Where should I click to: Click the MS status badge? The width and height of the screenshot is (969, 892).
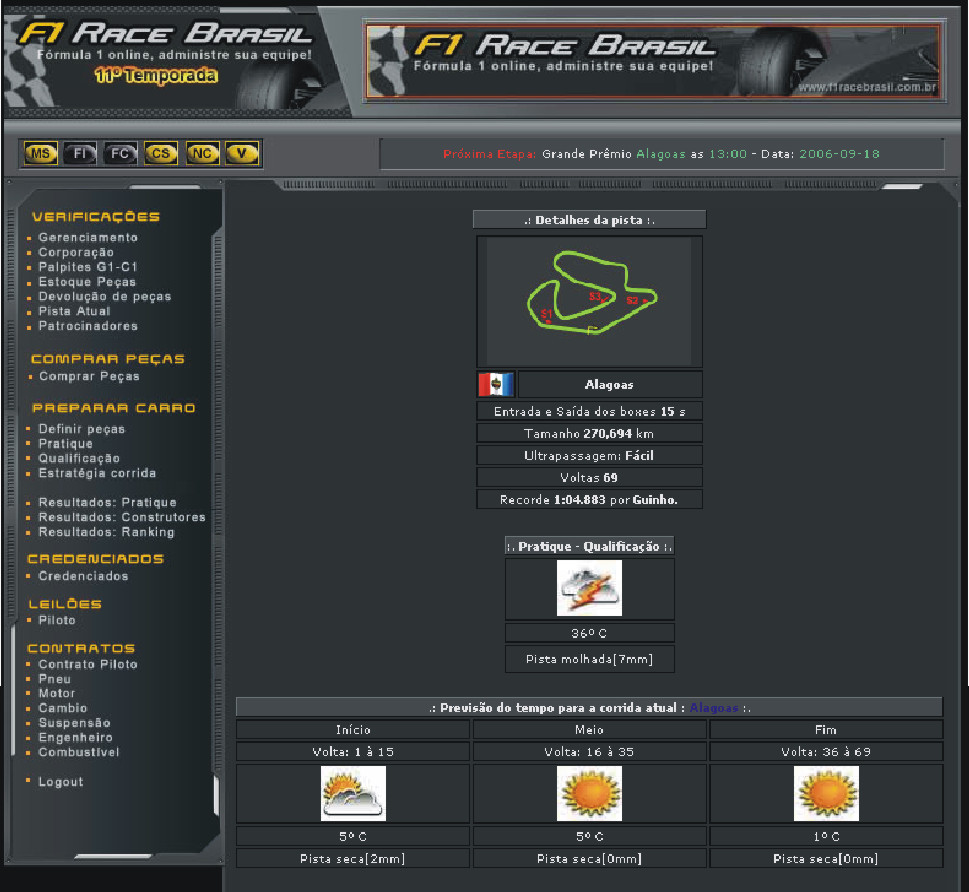41,154
